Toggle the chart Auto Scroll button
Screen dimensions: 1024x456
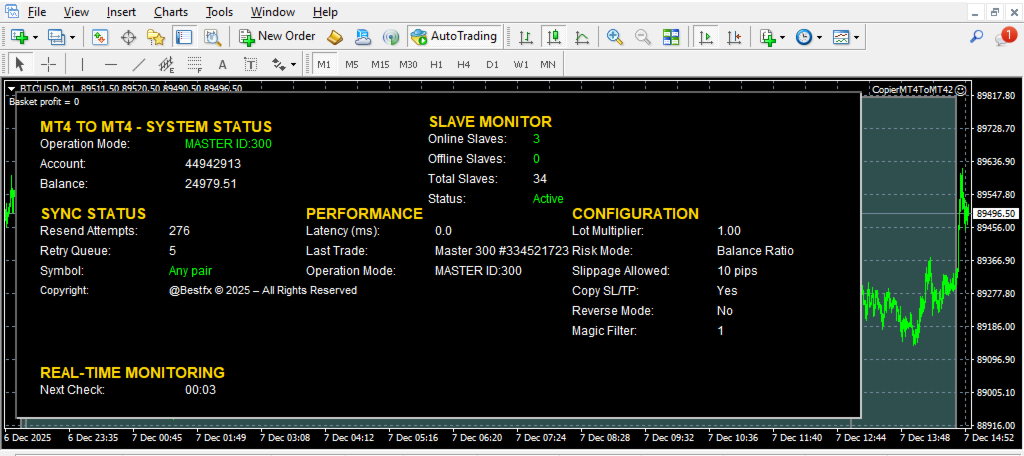706,37
